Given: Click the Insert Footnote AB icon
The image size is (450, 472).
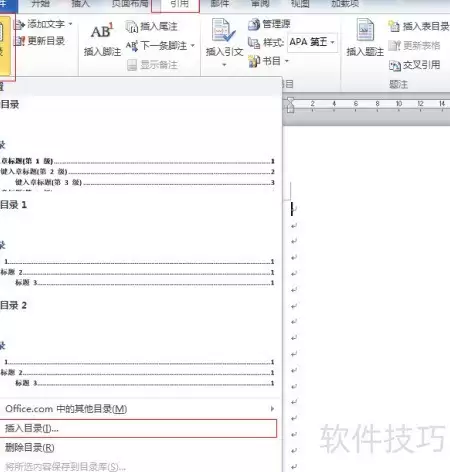Looking at the screenshot, I should [102, 31].
